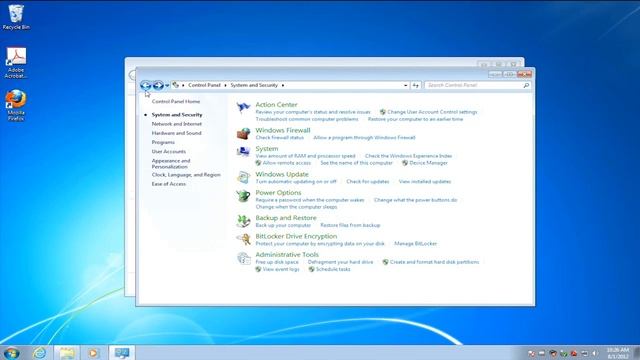Click the Action Center flag icon
This screenshot has height=360, width=640.
(x=243, y=108)
